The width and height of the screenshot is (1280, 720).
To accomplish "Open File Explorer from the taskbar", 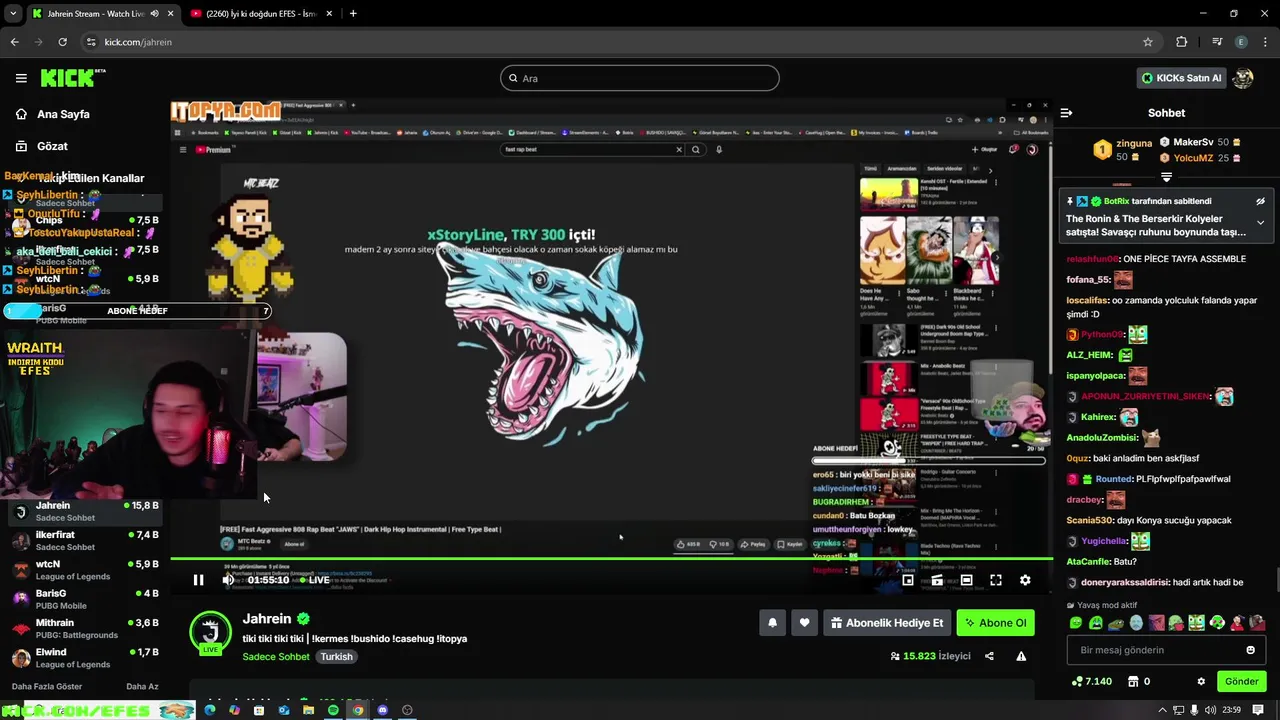I will (x=308, y=710).
